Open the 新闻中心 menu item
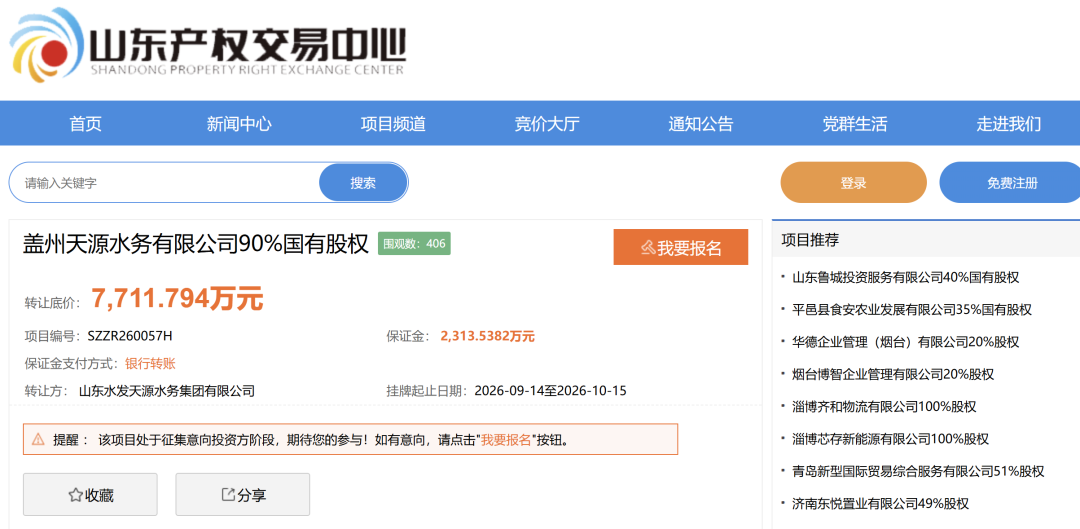Screen dimensions: 1080x529 click(x=239, y=124)
